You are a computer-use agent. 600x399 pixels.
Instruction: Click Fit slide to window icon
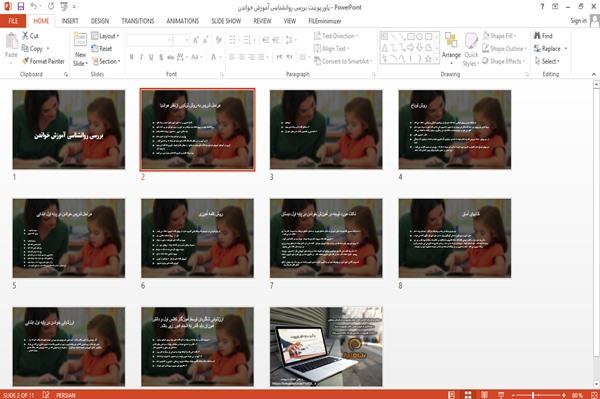(x=594, y=395)
